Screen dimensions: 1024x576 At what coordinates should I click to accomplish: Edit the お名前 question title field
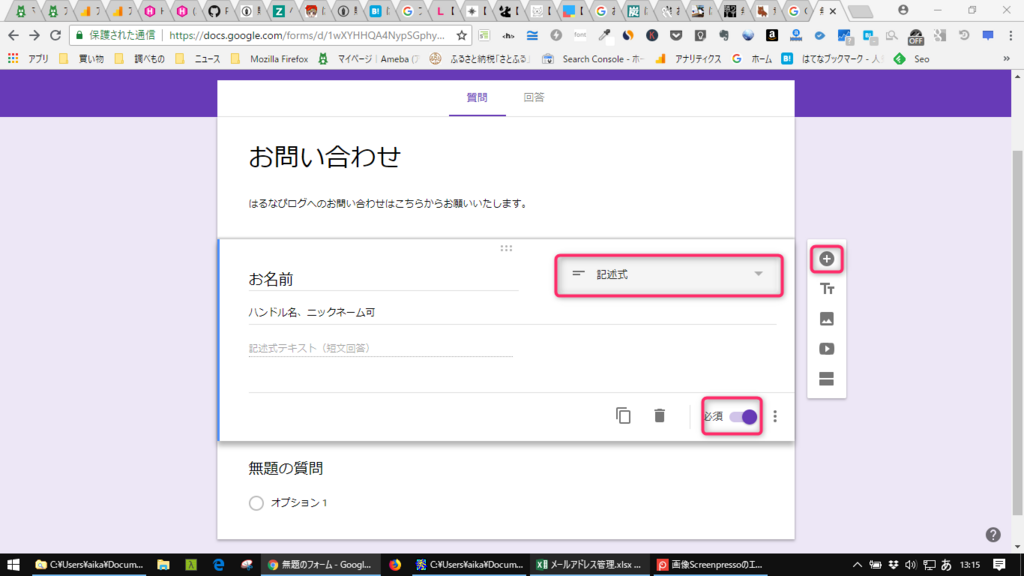(x=383, y=280)
